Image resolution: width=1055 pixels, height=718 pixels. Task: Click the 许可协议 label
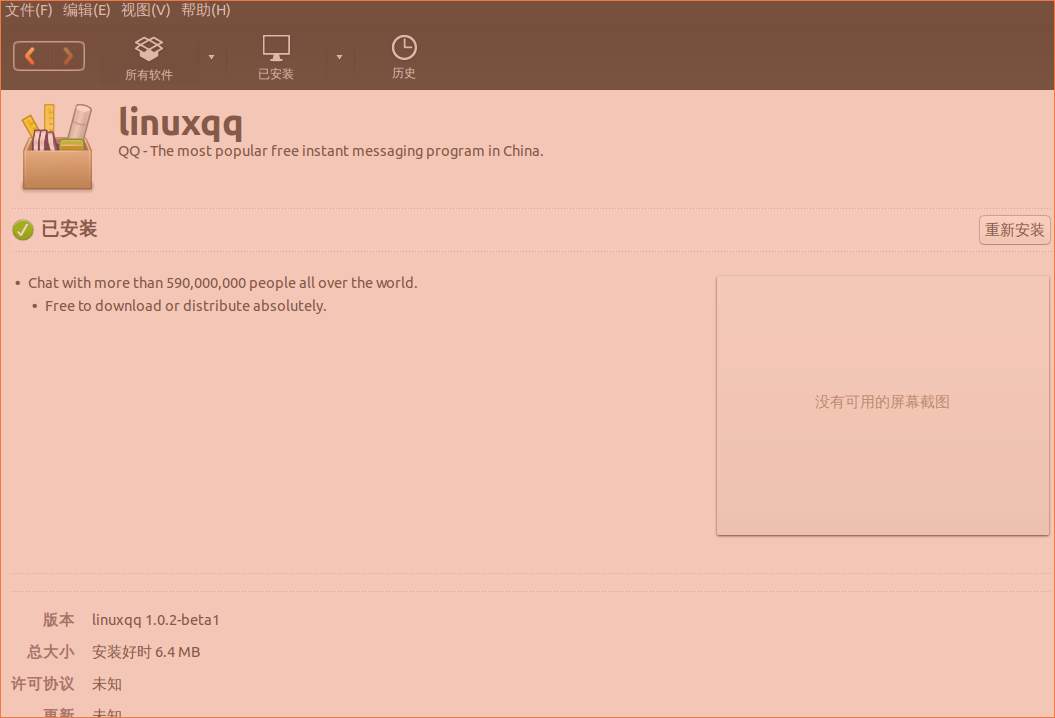pyautogui.click(x=42, y=684)
